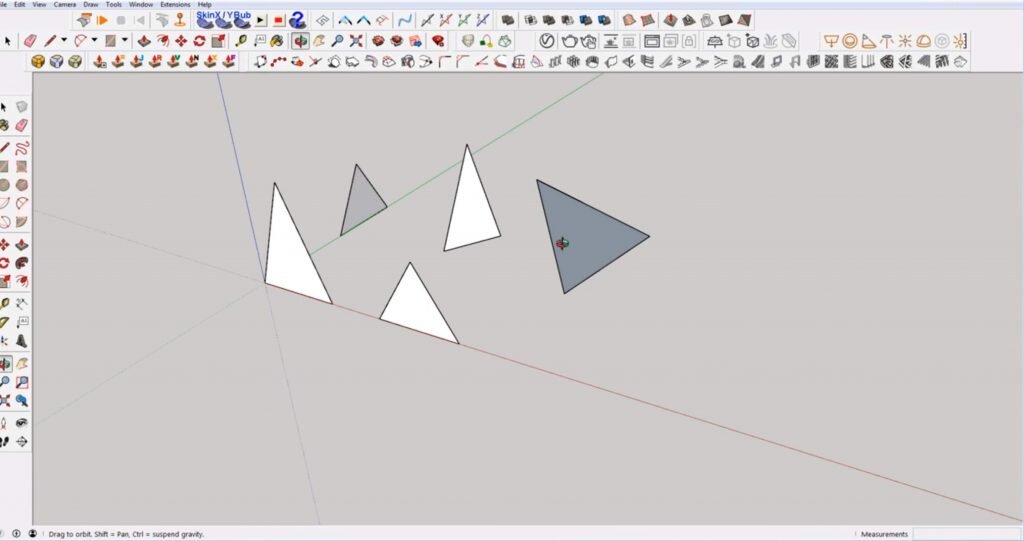The height and width of the screenshot is (541, 1024).
Task: Select the Look Around eye tool
Action: (22, 423)
